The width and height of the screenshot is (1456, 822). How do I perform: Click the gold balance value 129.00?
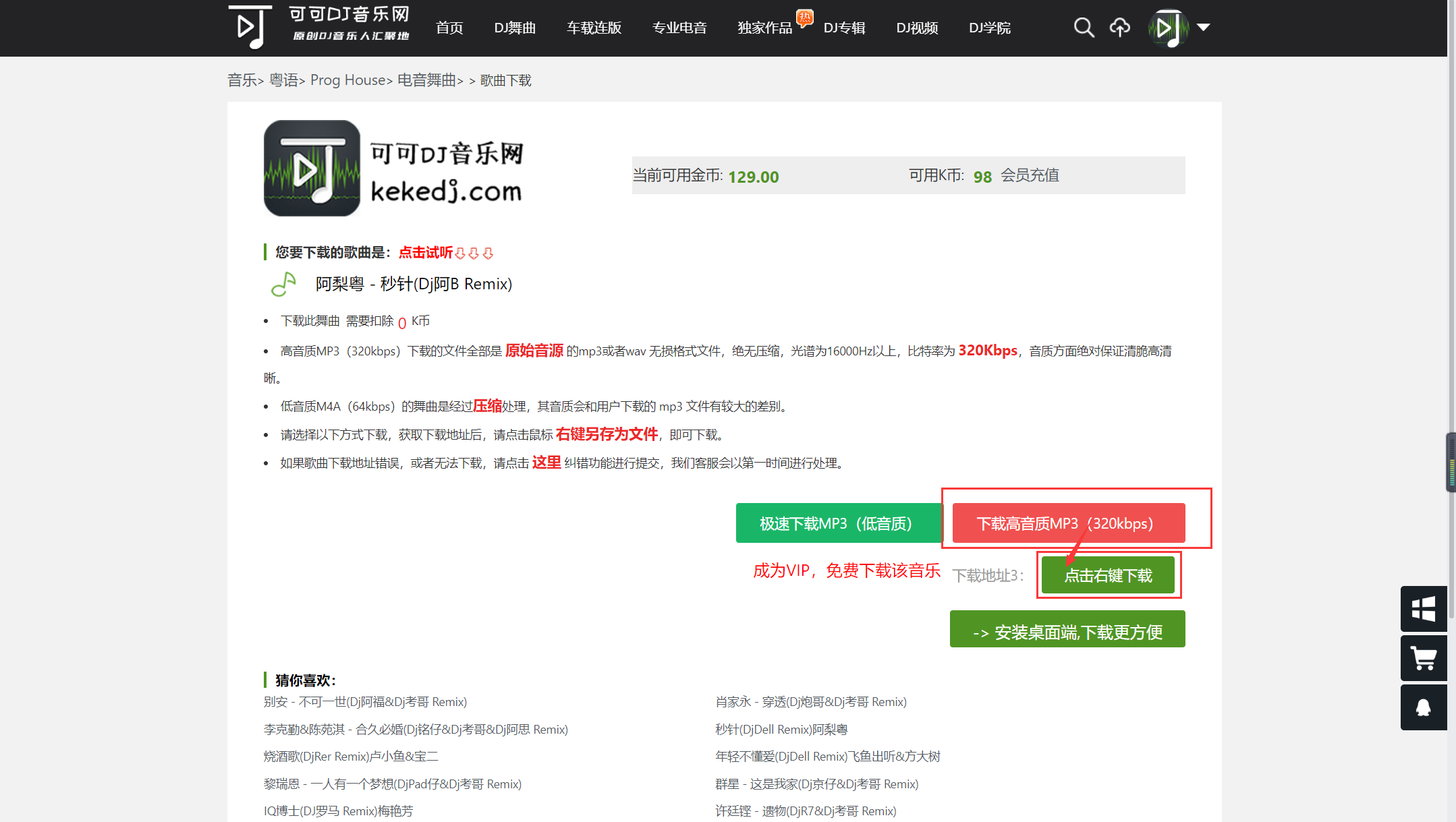pos(754,177)
